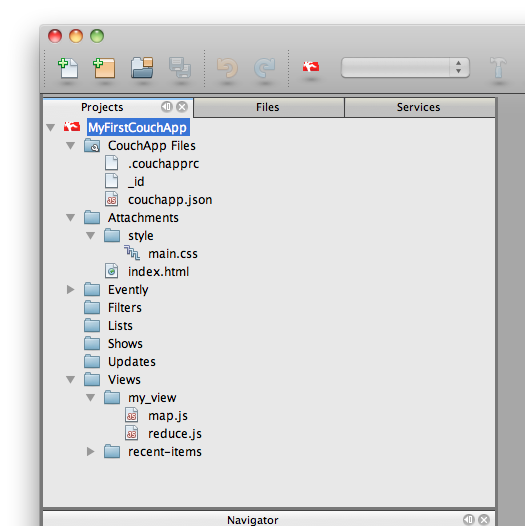Select the _id file
Image resolution: width=525 pixels, height=526 pixels.
[136, 182]
